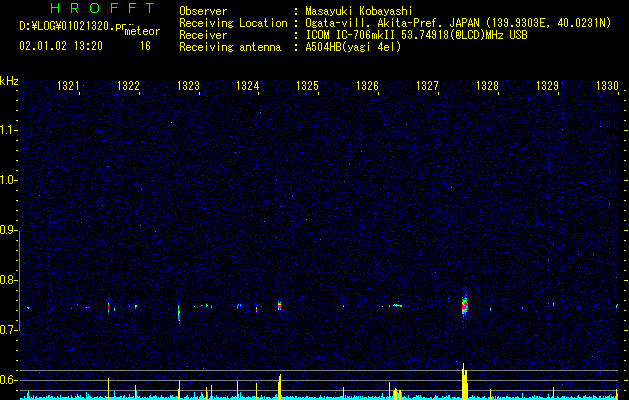Click the brightest large meteor echo in spectrogram
Screen dimensions: 629x400
[465, 306]
